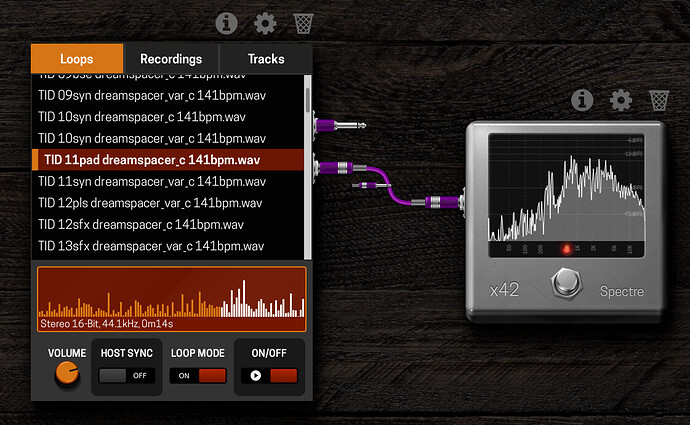690x425 pixels.
Task: Select TID 10syn dreamspacer_var_c 141bpm.wav
Action: pyautogui.click(x=168, y=139)
